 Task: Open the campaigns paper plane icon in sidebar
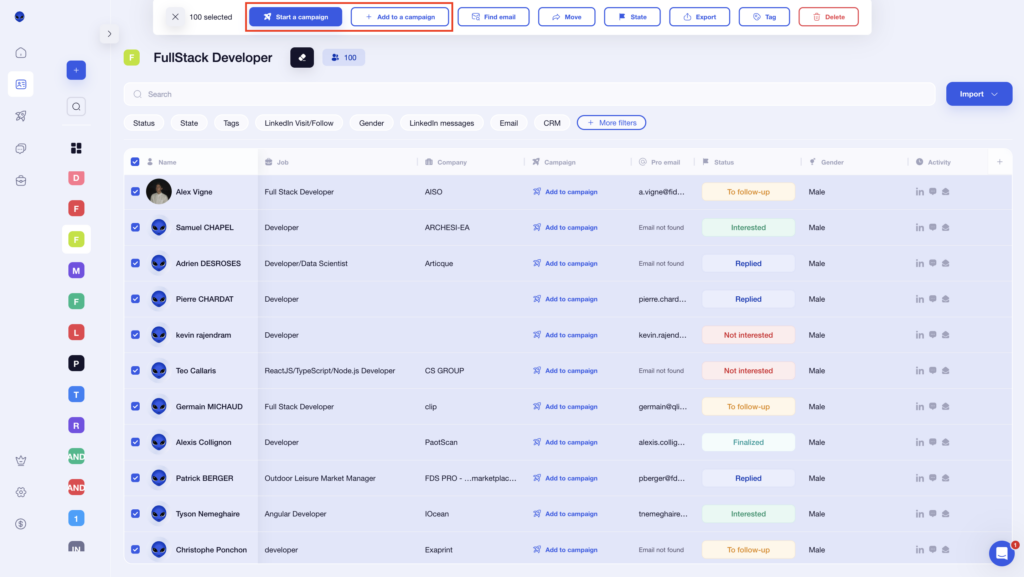(x=21, y=115)
